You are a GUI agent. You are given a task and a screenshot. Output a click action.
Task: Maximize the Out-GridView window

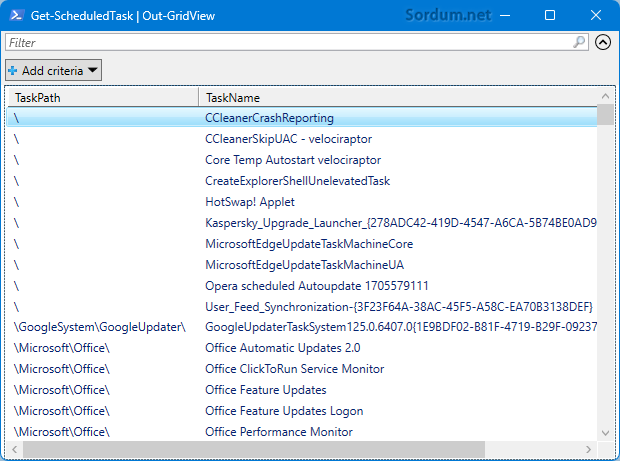(x=550, y=15)
